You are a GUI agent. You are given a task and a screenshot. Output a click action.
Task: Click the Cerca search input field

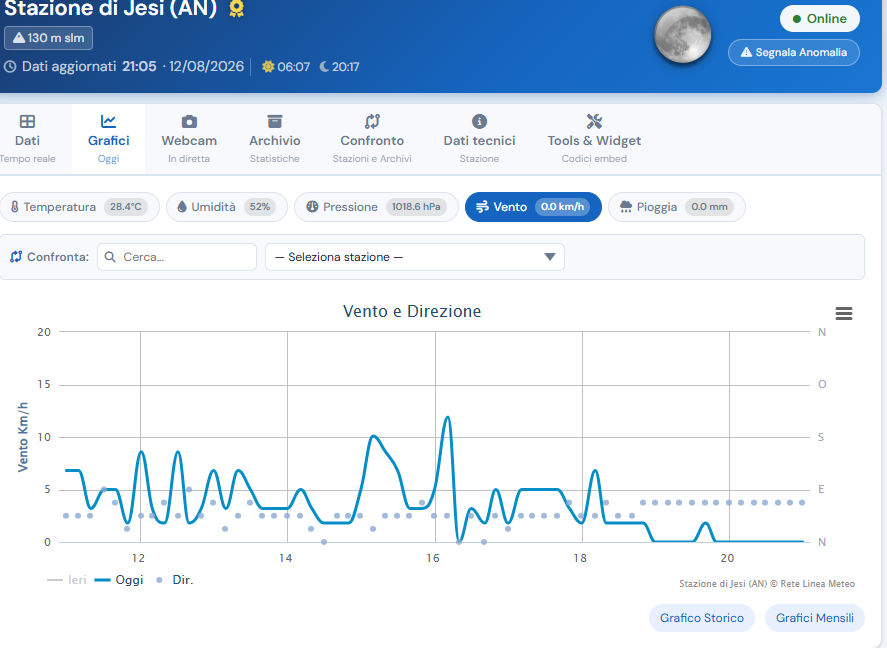[177, 257]
